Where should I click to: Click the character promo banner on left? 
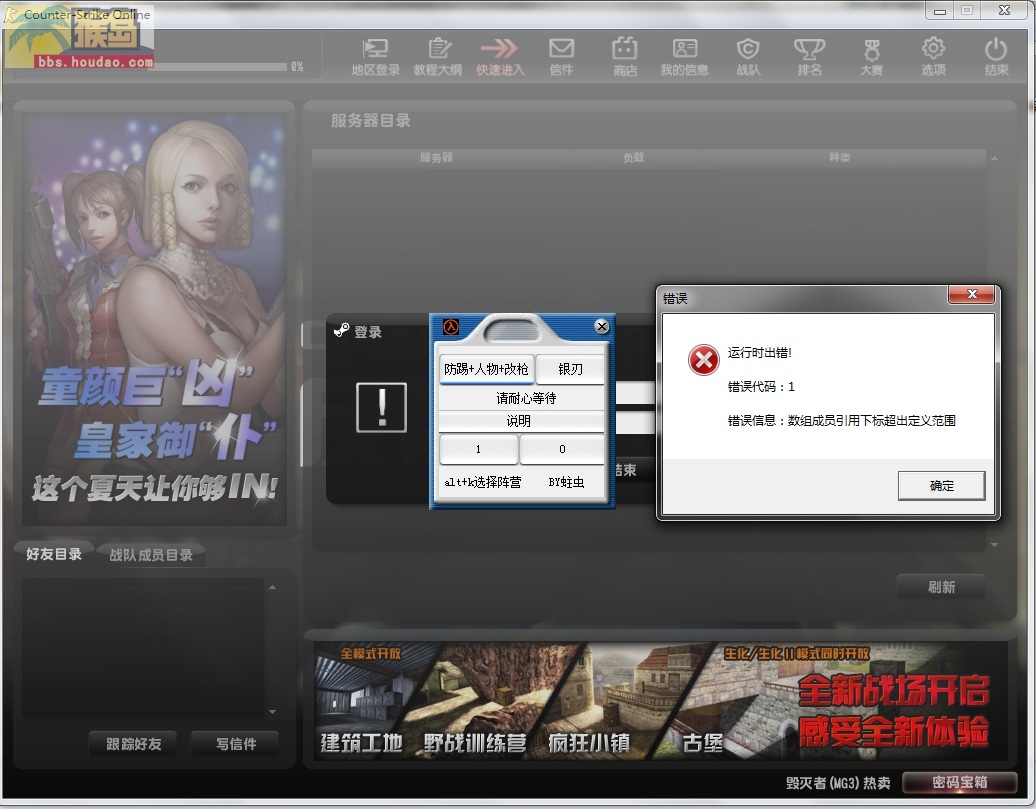coord(155,319)
